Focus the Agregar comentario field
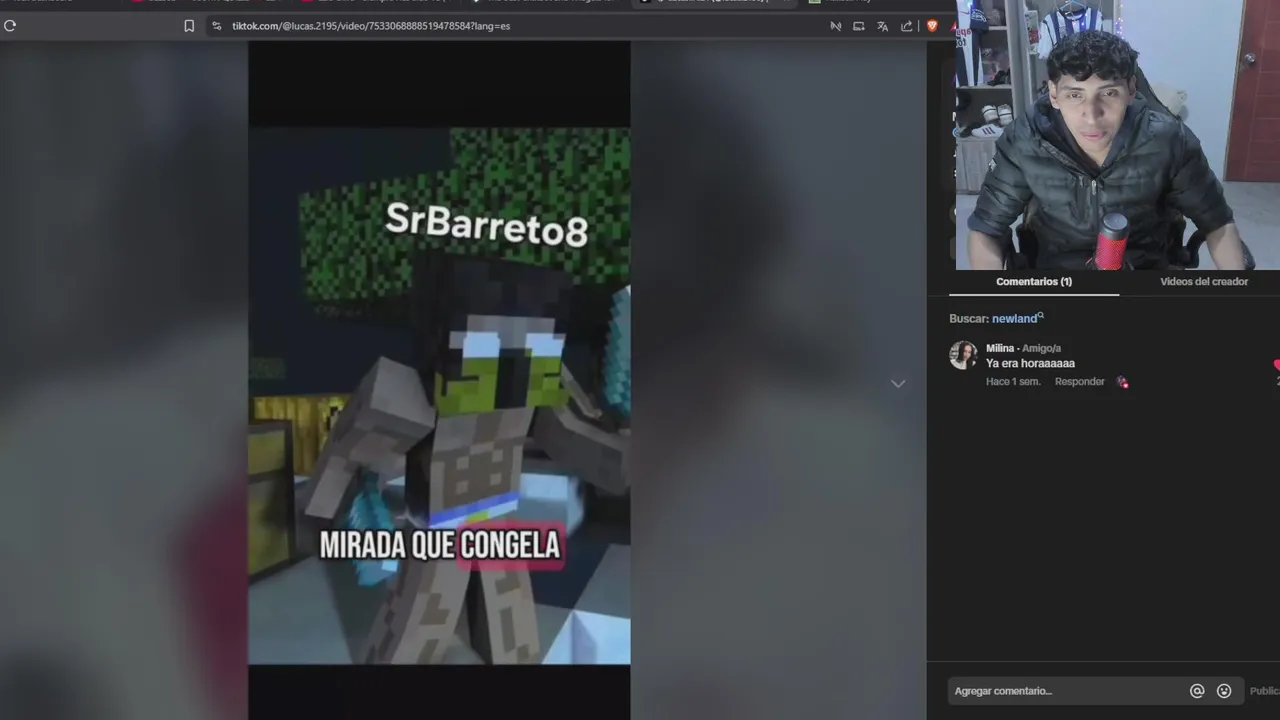 click(x=1065, y=691)
